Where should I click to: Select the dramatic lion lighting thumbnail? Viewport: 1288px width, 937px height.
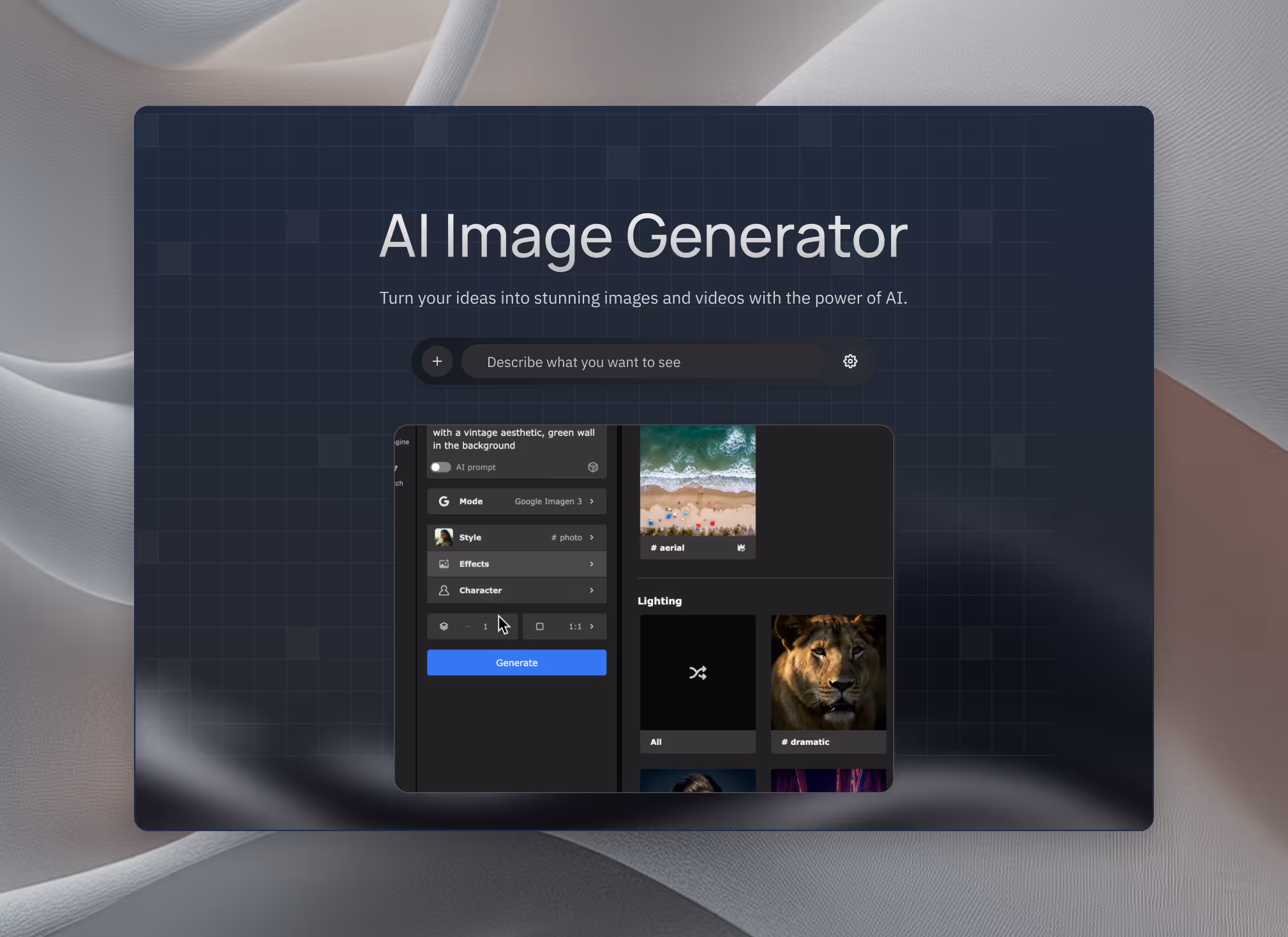[x=828, y=673]
